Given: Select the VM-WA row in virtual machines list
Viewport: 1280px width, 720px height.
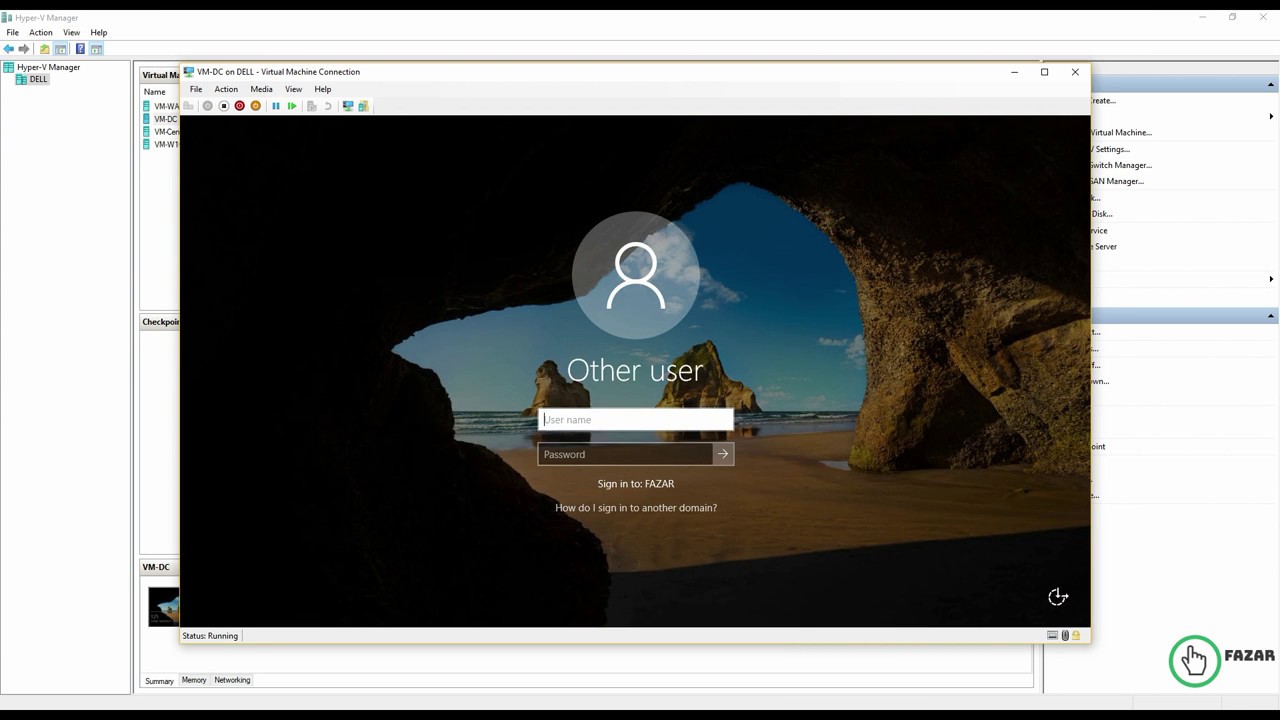Looking at the screenshot, I should coord(161,106).
